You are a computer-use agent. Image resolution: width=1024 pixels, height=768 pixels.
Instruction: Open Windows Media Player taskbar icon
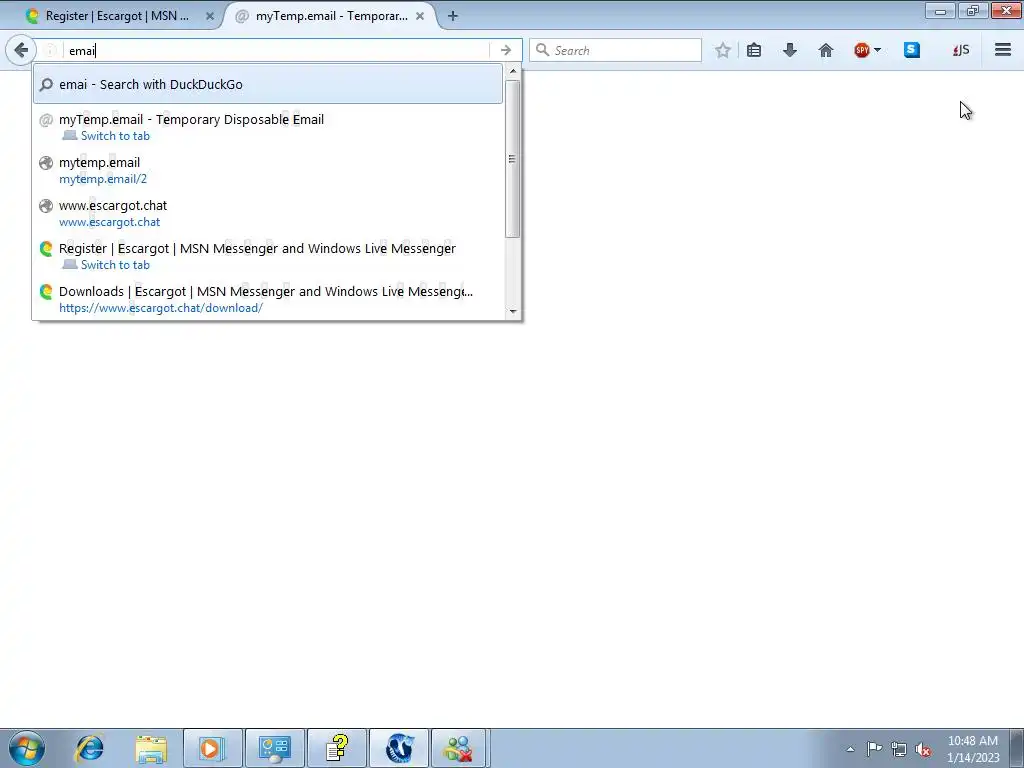coord(212,748)
